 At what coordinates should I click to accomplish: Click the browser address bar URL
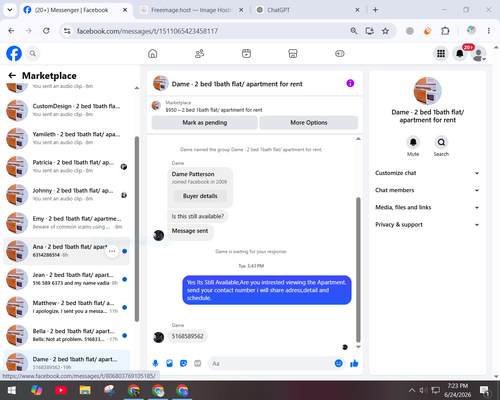tap(147, 31)
